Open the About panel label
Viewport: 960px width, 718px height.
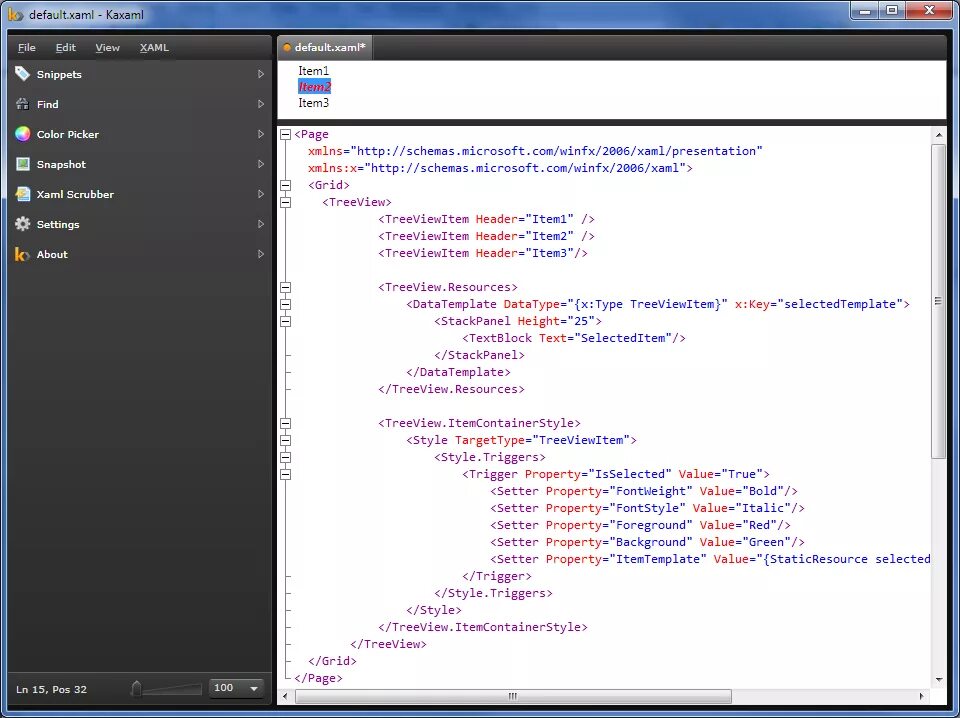pos(52,255)
